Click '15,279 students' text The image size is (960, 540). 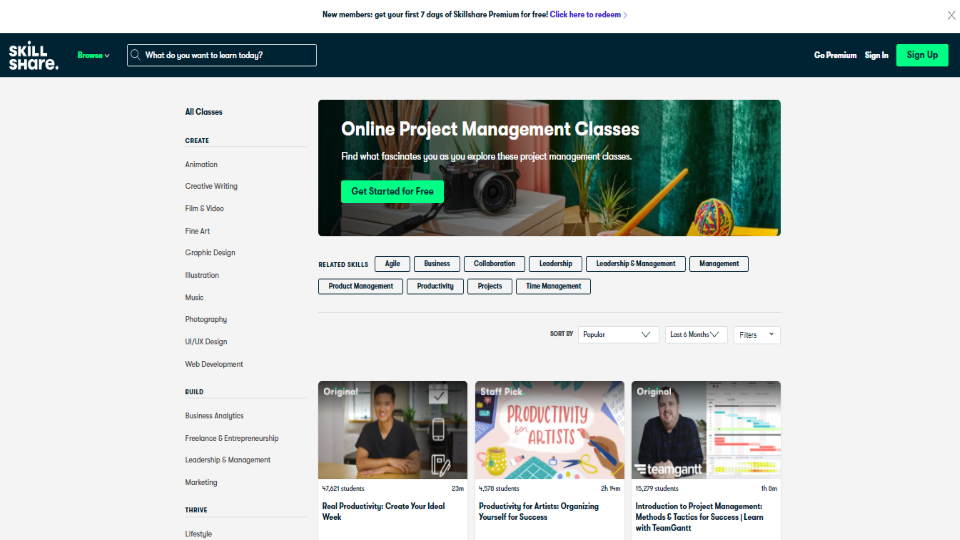point(657,489)
